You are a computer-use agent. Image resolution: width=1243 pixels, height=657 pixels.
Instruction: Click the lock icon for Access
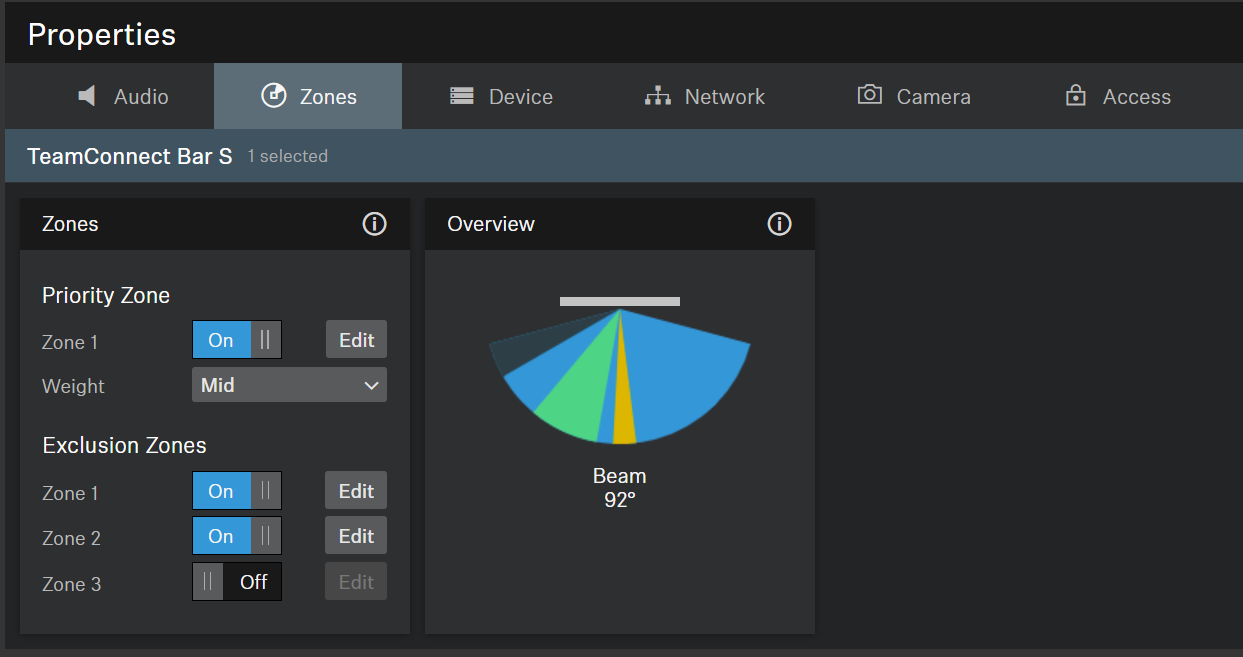1076,96
